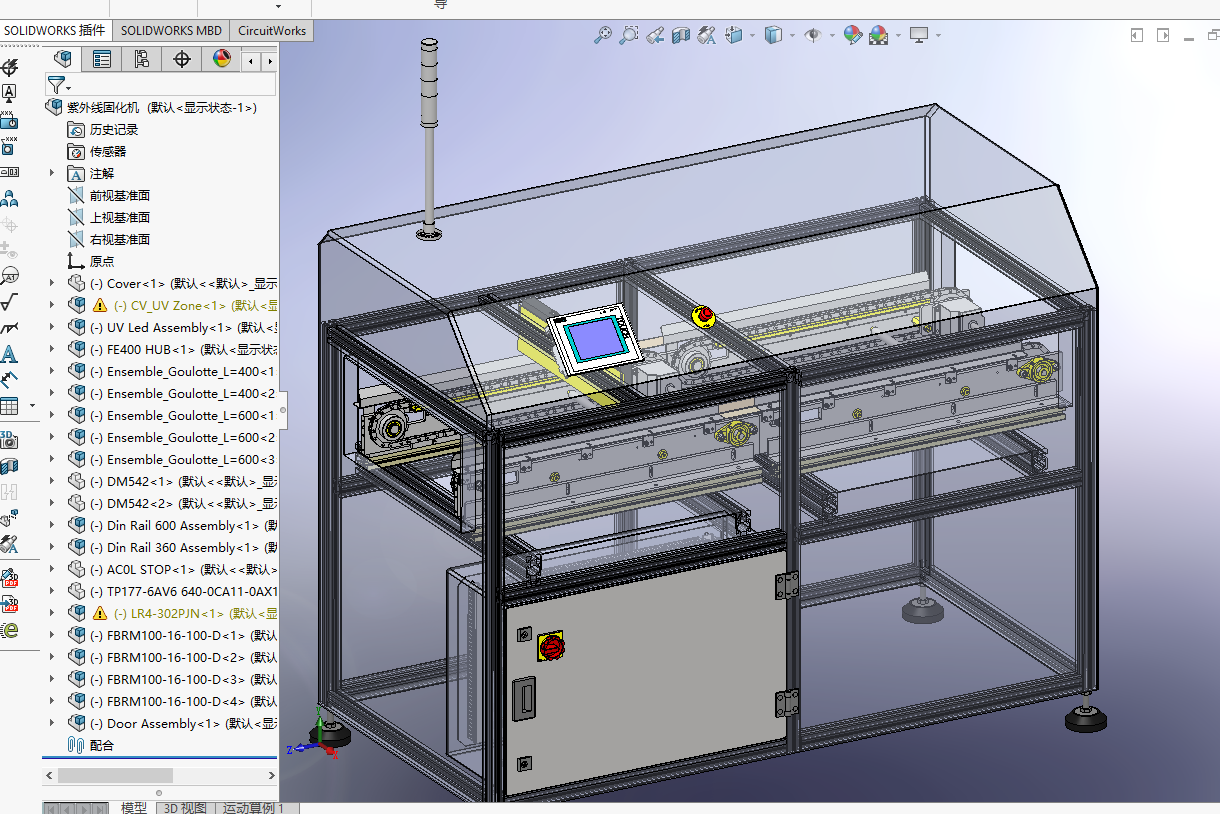
Task: Expand the Door Assembly<1> node
Action: point(53,723)
